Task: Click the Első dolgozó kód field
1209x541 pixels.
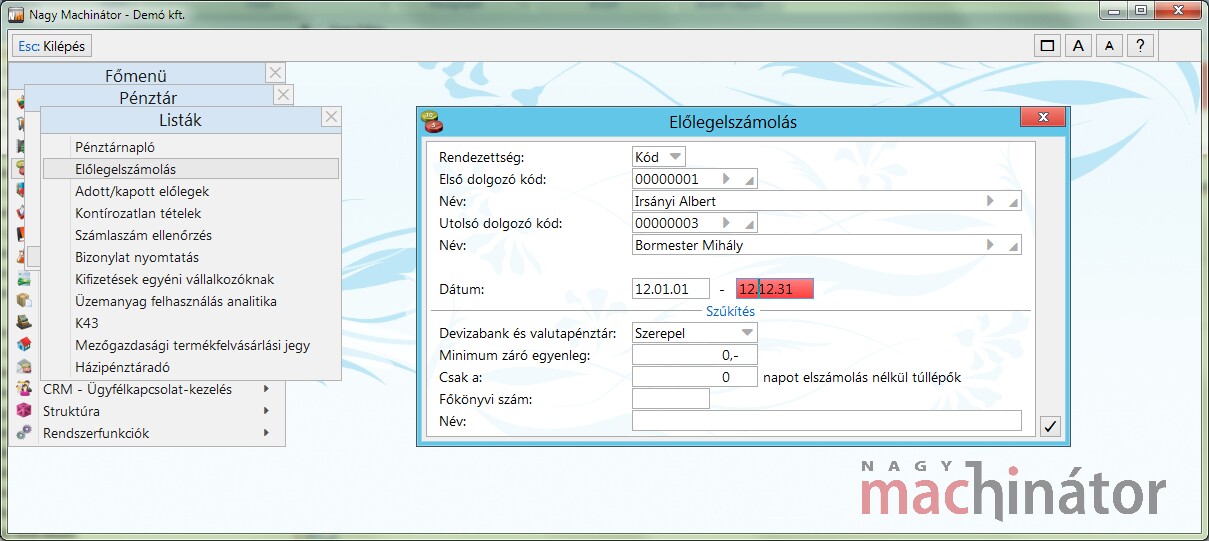Action: (x=695, y=179)
